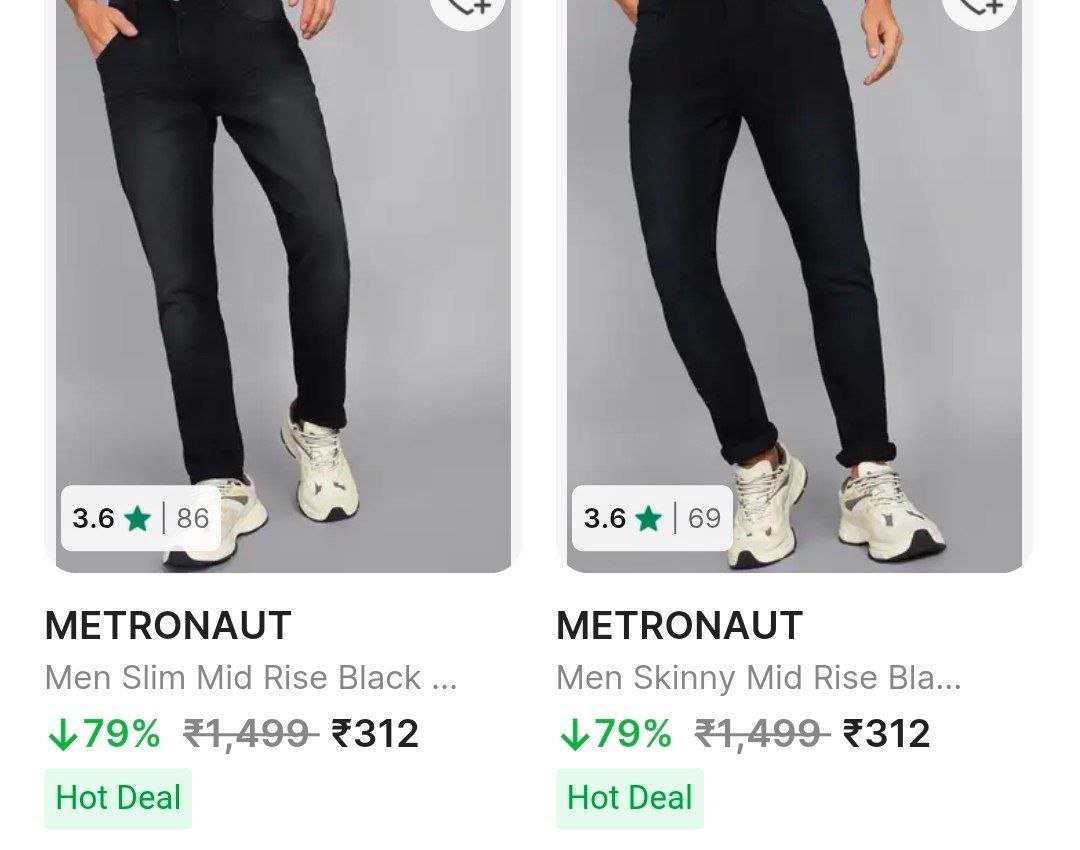Click green discount arrow on Men Slim jeans
The height and width of the screenshot is (850, 1080).
(x=62, y=735)
